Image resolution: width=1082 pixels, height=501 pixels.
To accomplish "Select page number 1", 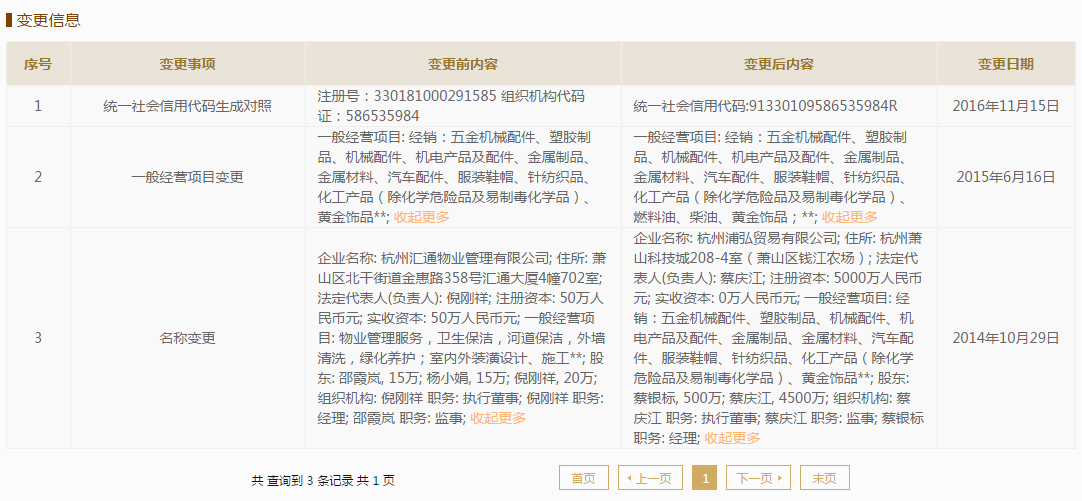I will coord(705,478).
